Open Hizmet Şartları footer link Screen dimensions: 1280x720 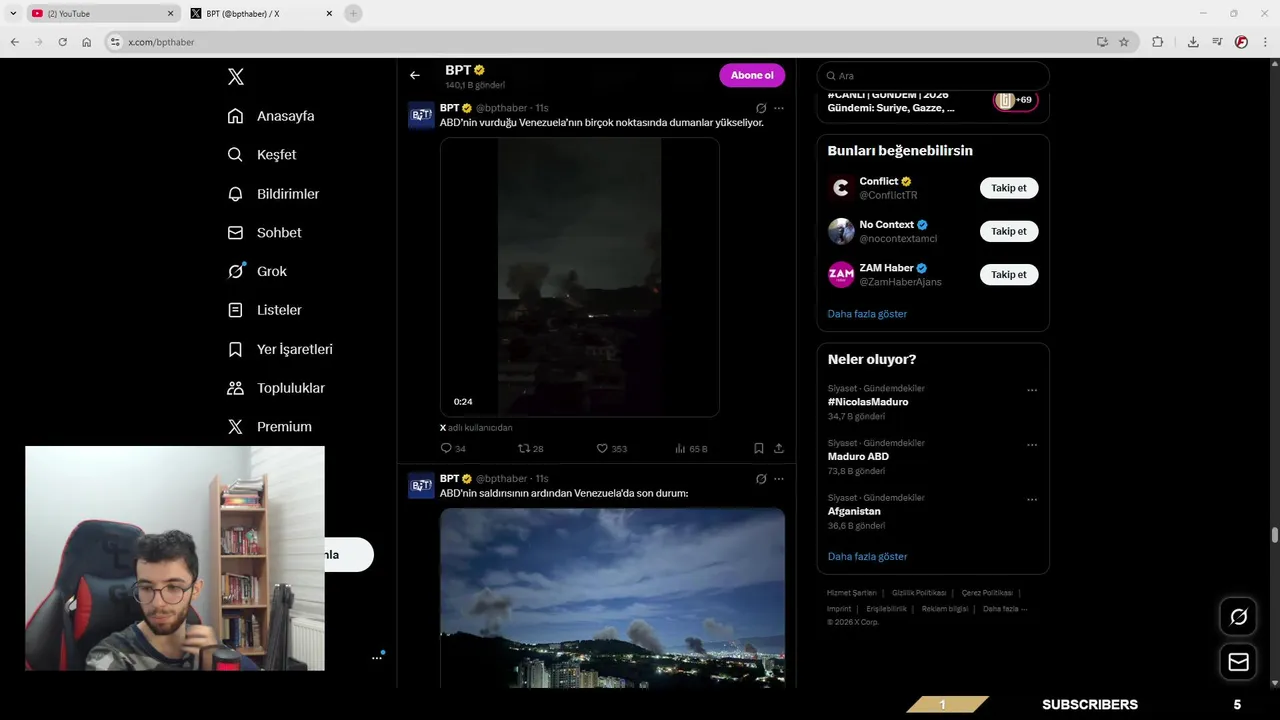coord(852,593)
